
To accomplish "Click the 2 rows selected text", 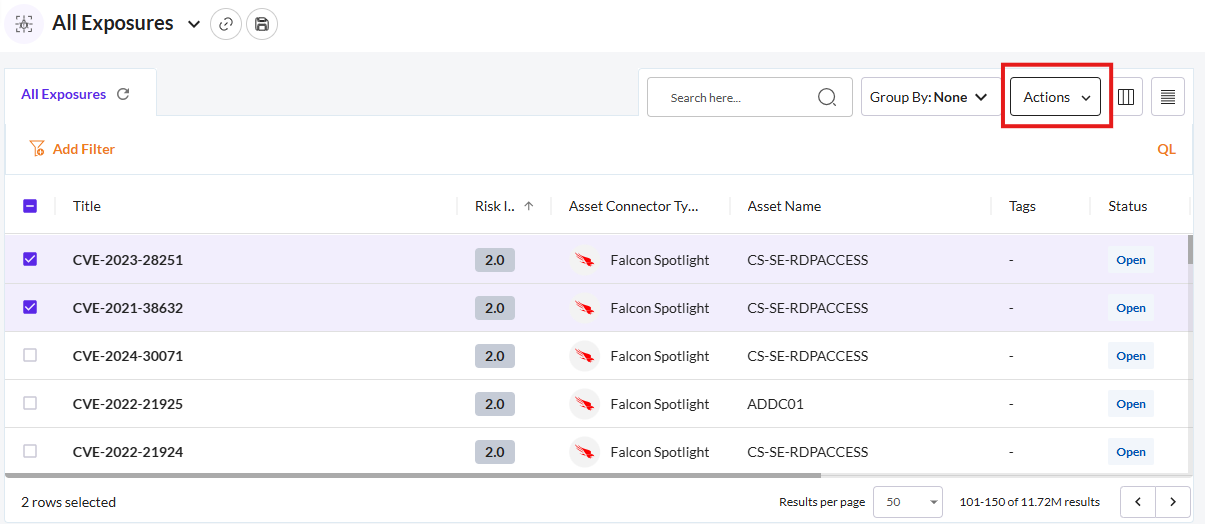I will pyautogui.click(x=69, y=502).
